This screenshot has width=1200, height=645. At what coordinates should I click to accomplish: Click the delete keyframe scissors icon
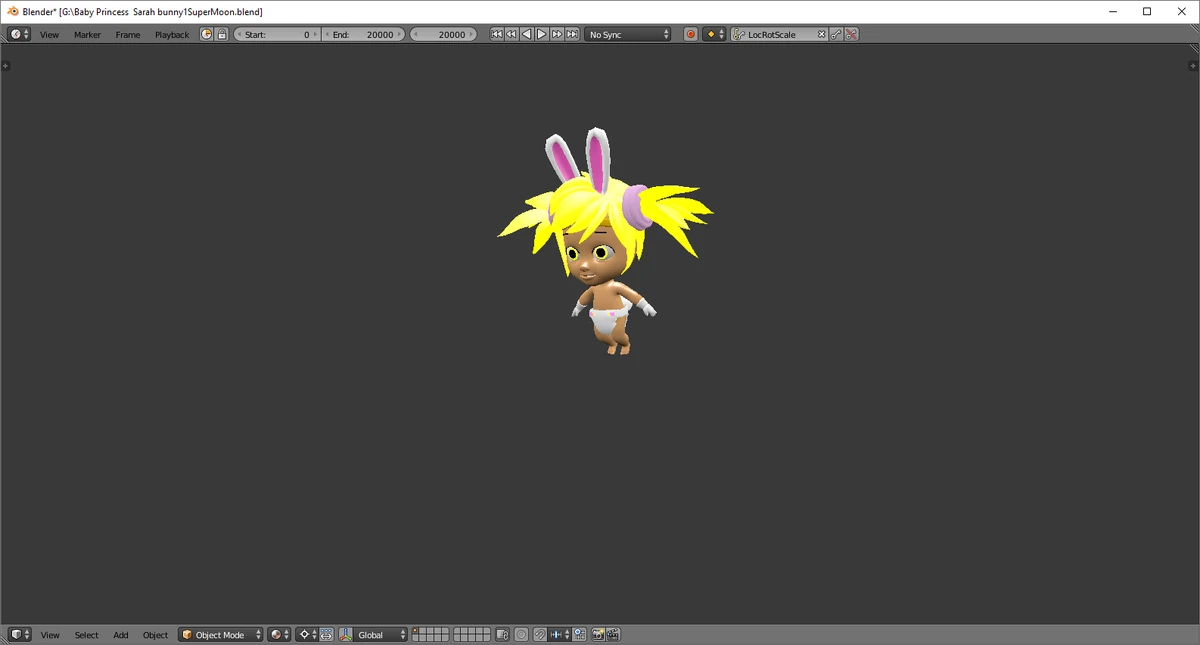pyautogui.click(x=851, y=34)
